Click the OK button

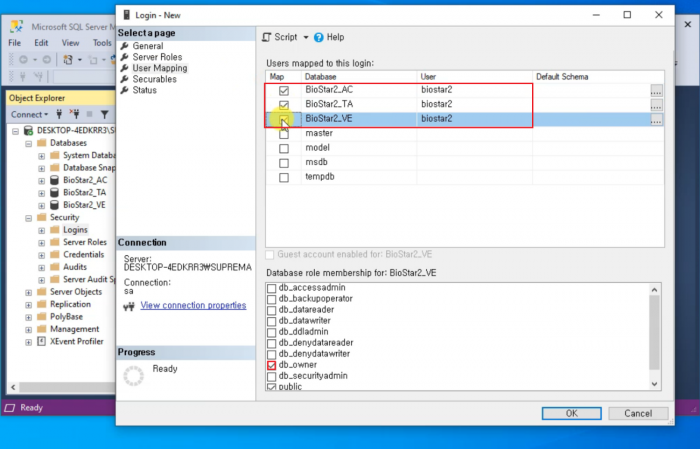point(570,413)
